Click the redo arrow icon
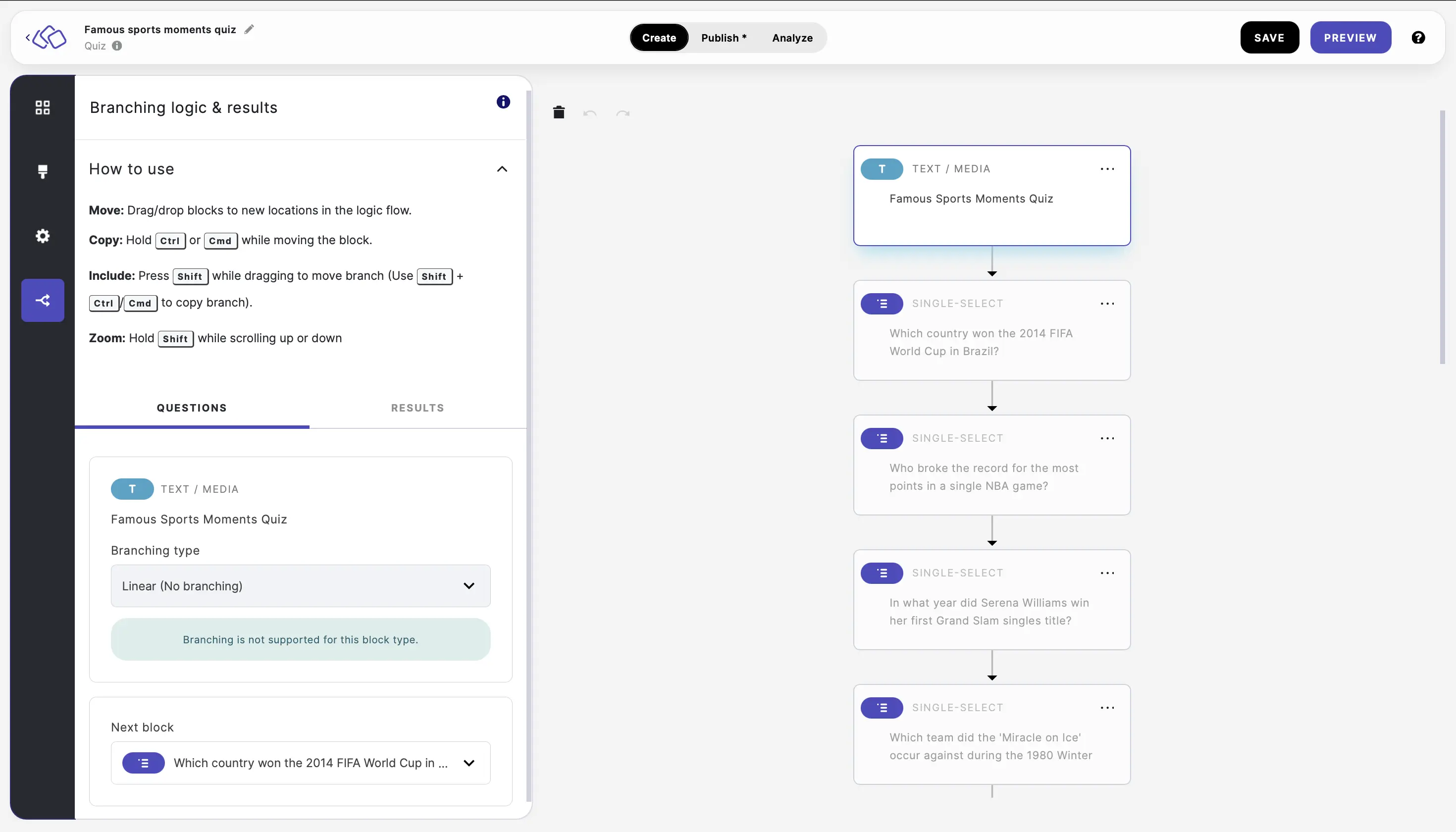The image size is (1456, 832). [623, 114]
